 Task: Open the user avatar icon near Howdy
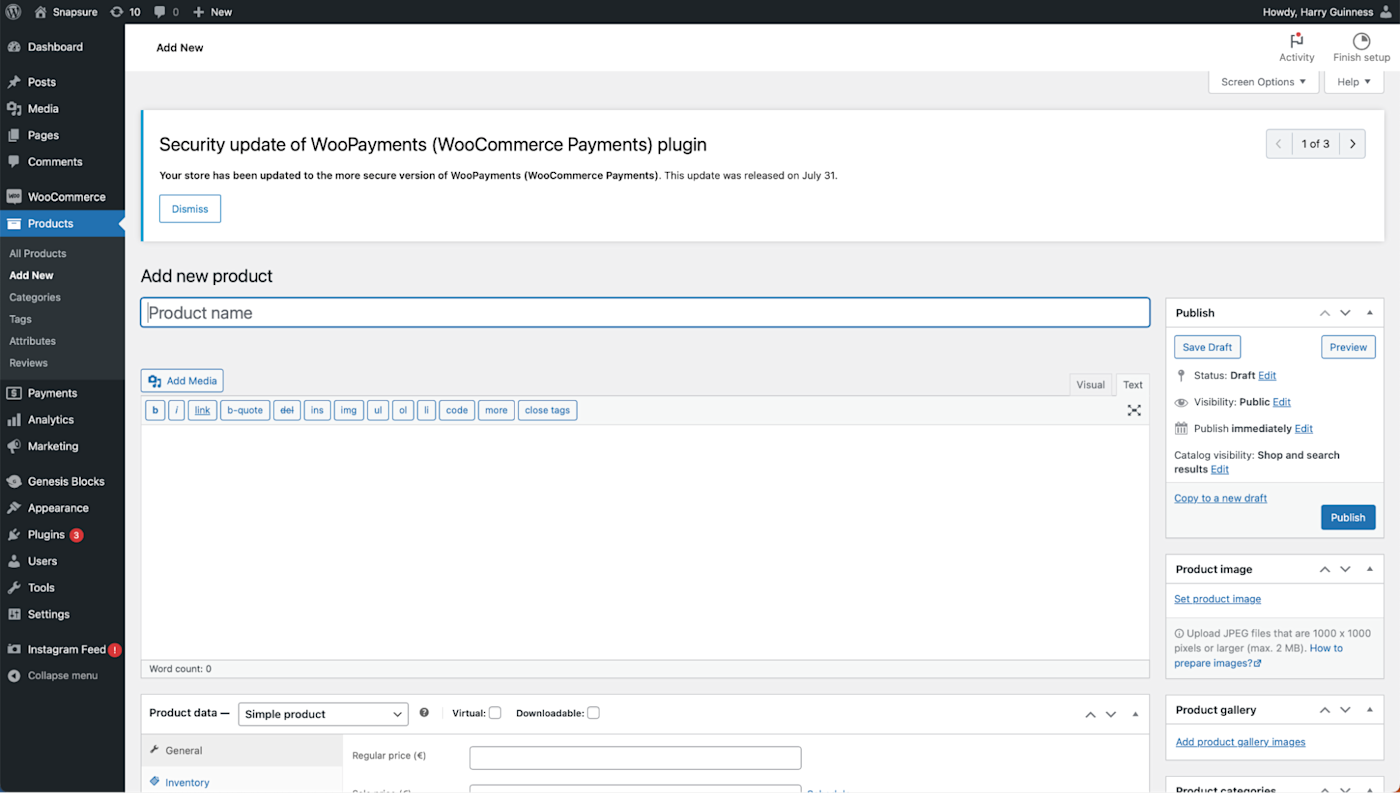click(1385, 12)
